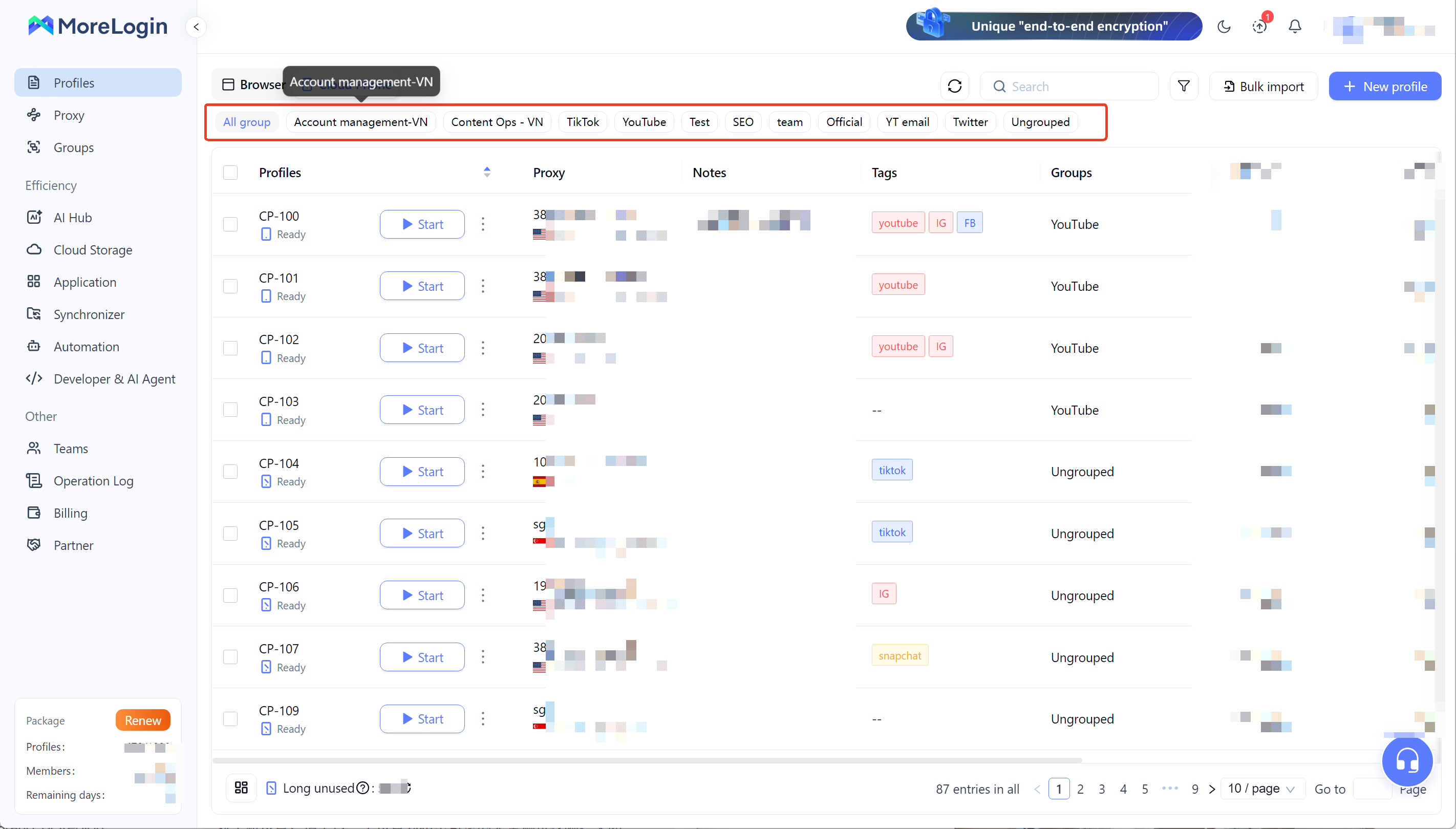Open the 10 / page size dropdown

point(1262,789)
